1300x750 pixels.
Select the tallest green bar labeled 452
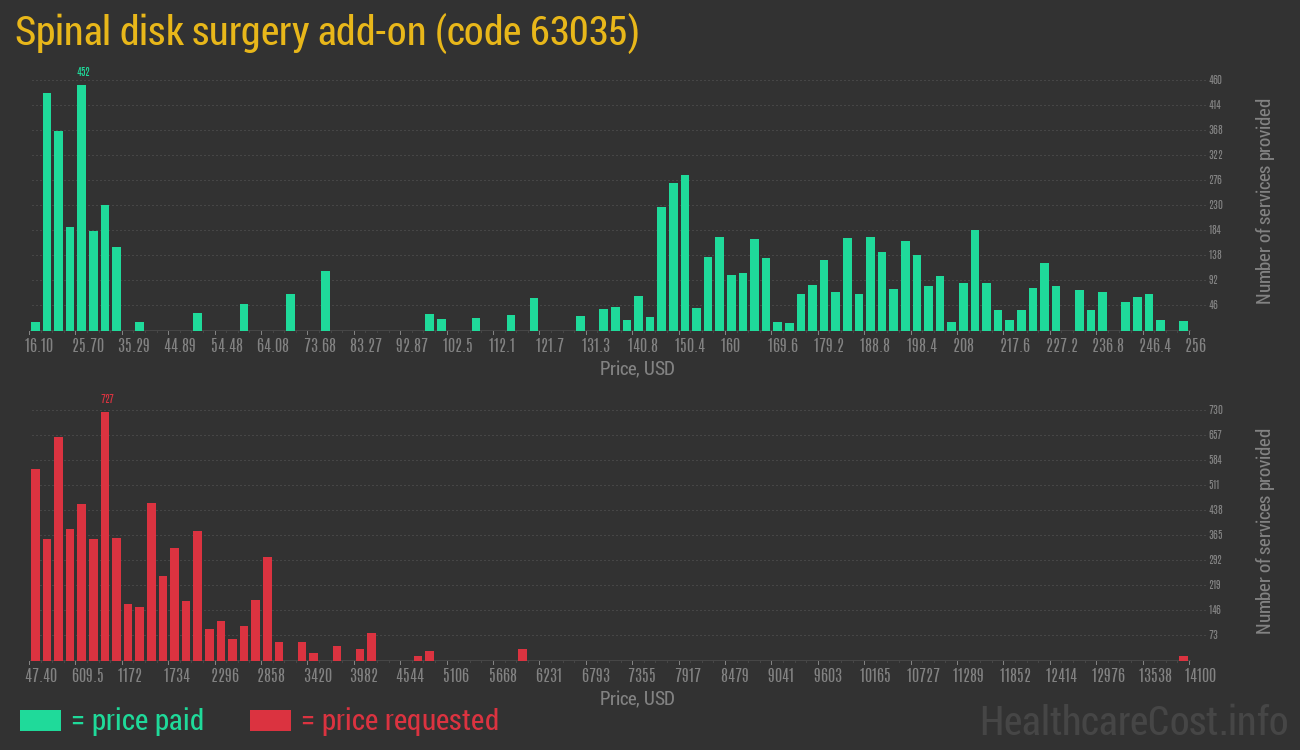coord(82,207)
